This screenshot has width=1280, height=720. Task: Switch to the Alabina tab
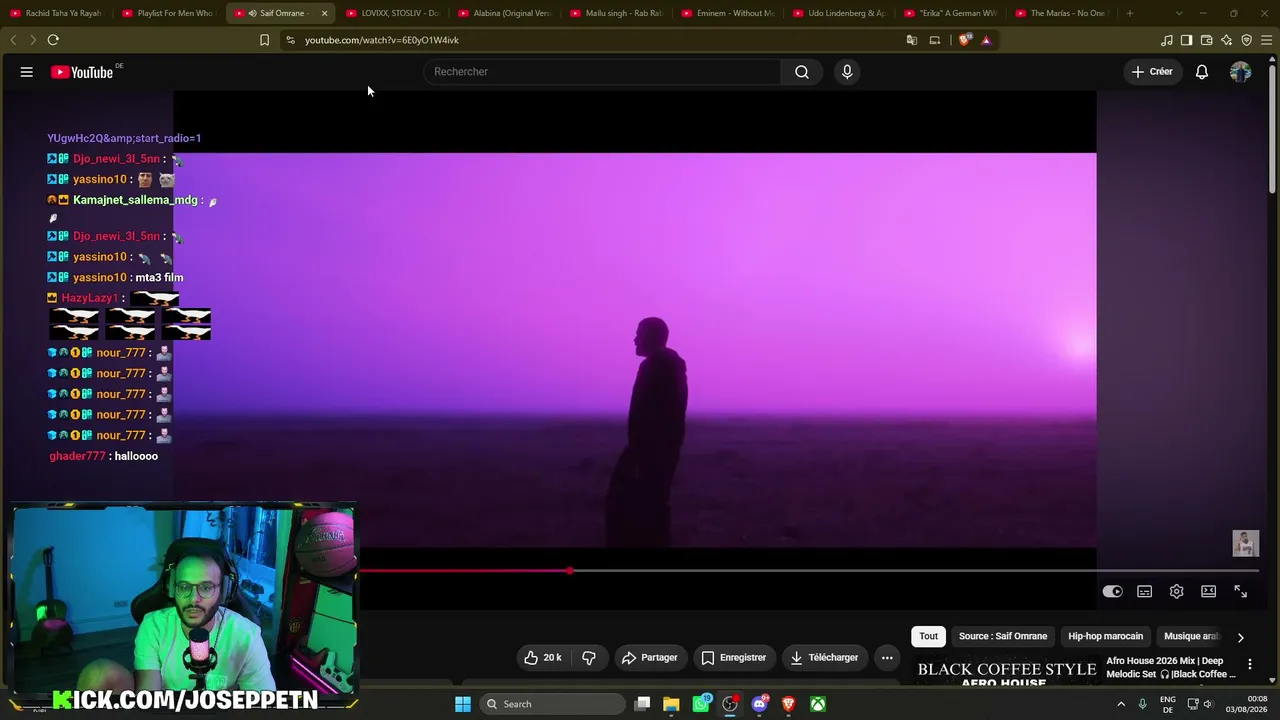504,13
